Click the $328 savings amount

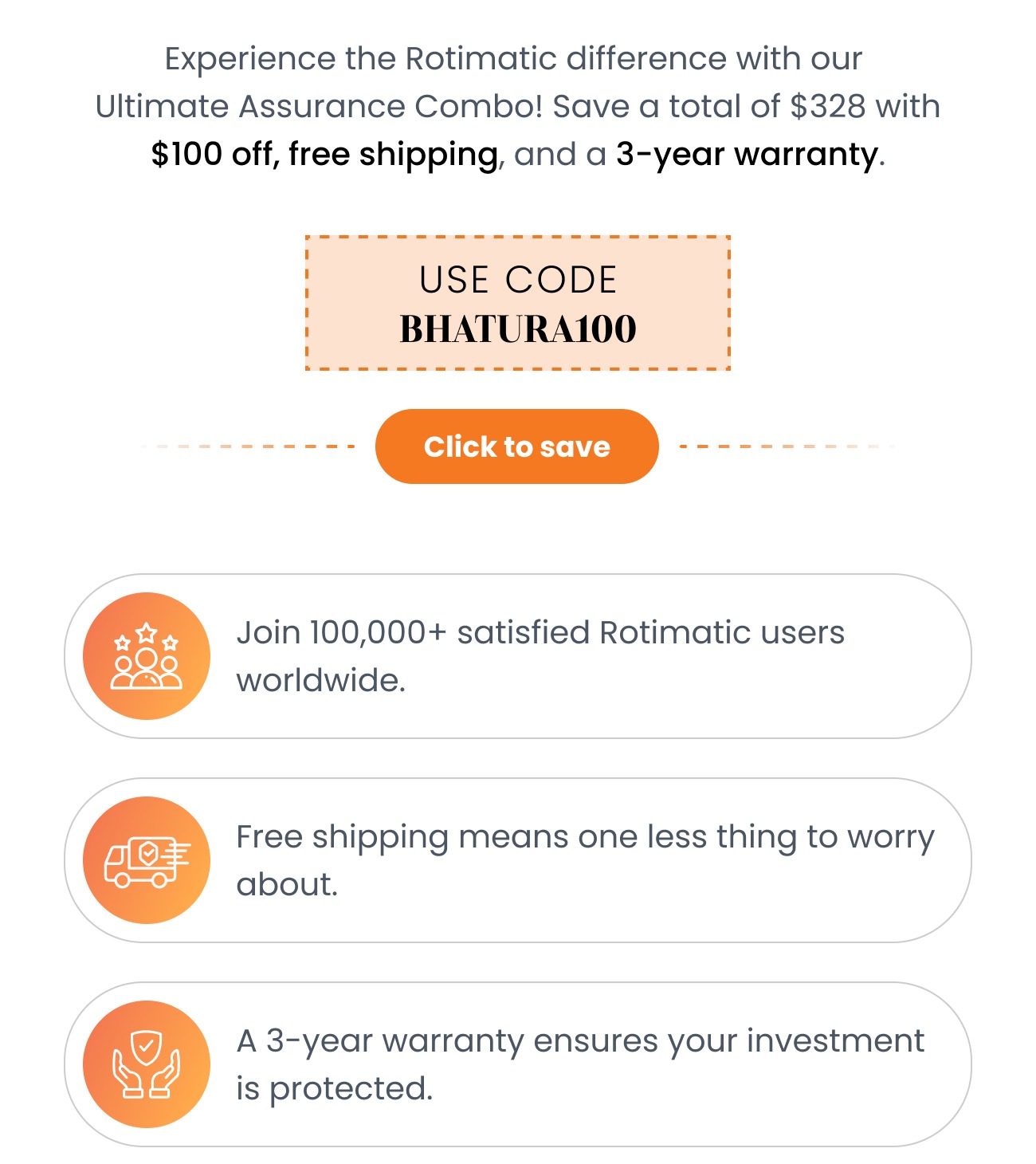pos(827,106)
